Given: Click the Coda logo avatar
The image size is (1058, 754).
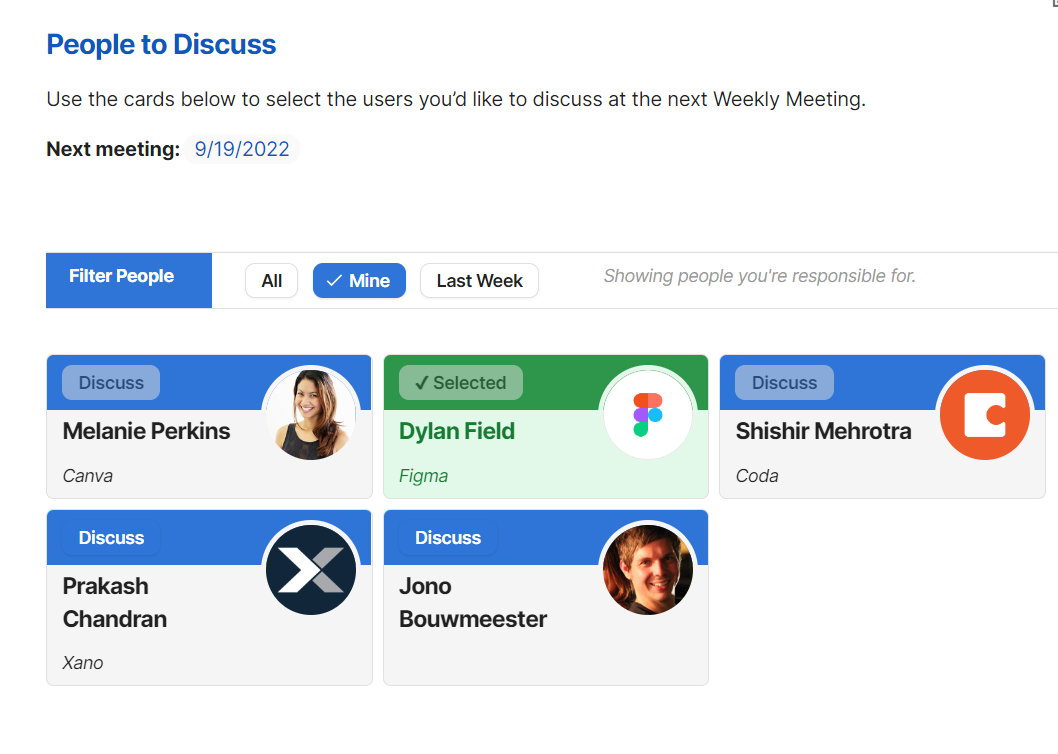Looking at the screenshot, I should tap(984, 415).
